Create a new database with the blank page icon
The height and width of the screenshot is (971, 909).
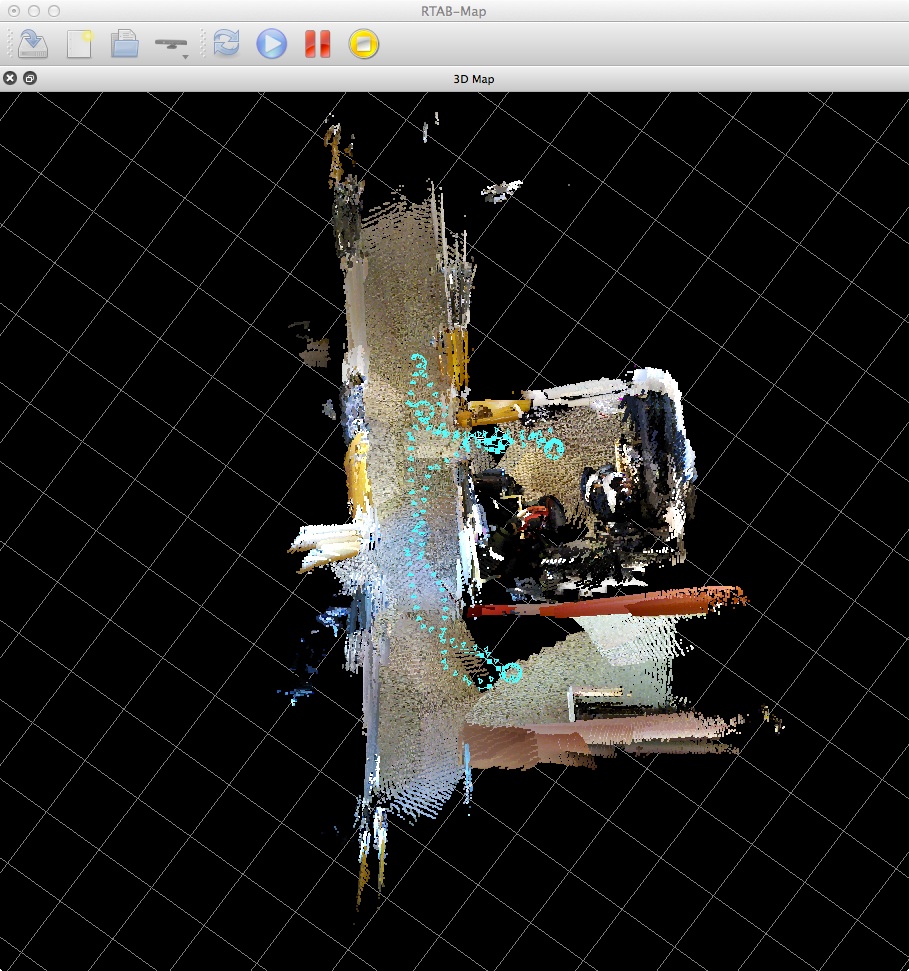79,44
